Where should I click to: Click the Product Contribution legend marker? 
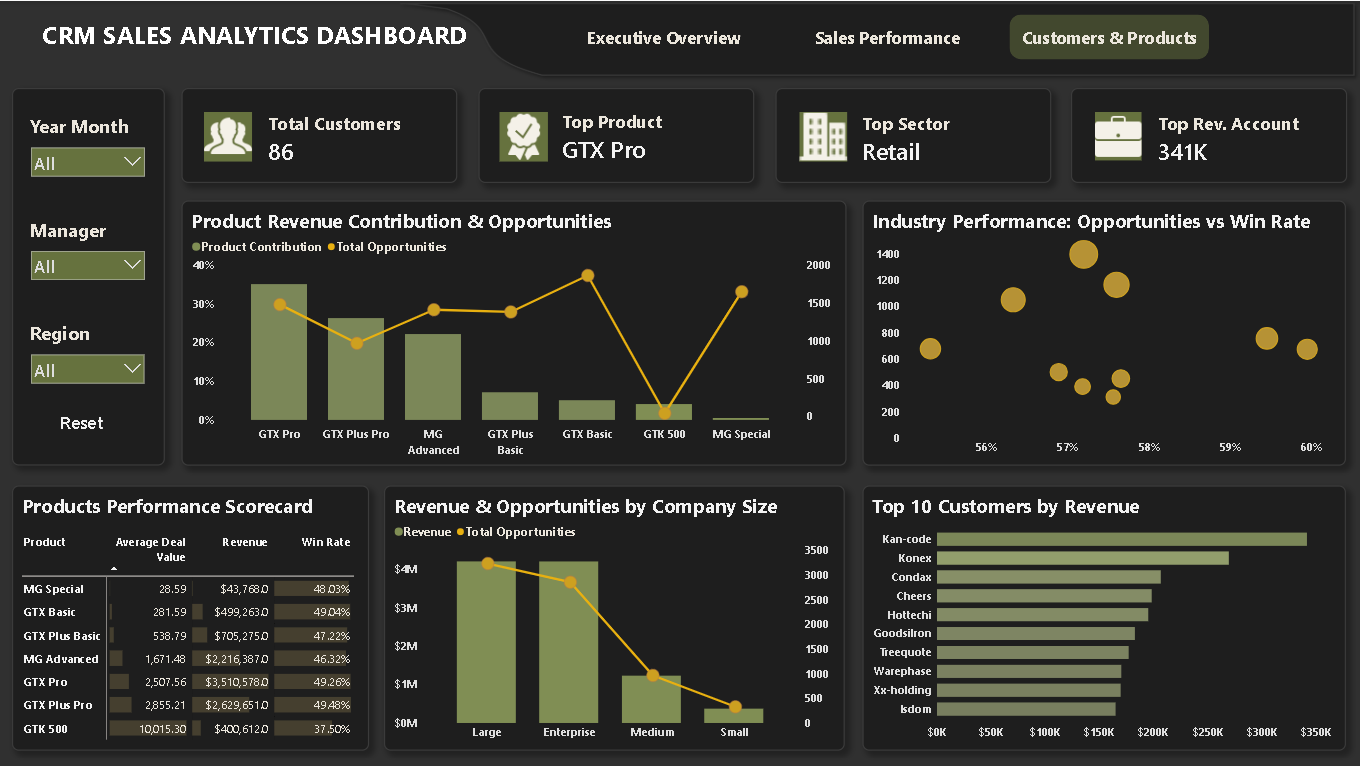[196, 247]
